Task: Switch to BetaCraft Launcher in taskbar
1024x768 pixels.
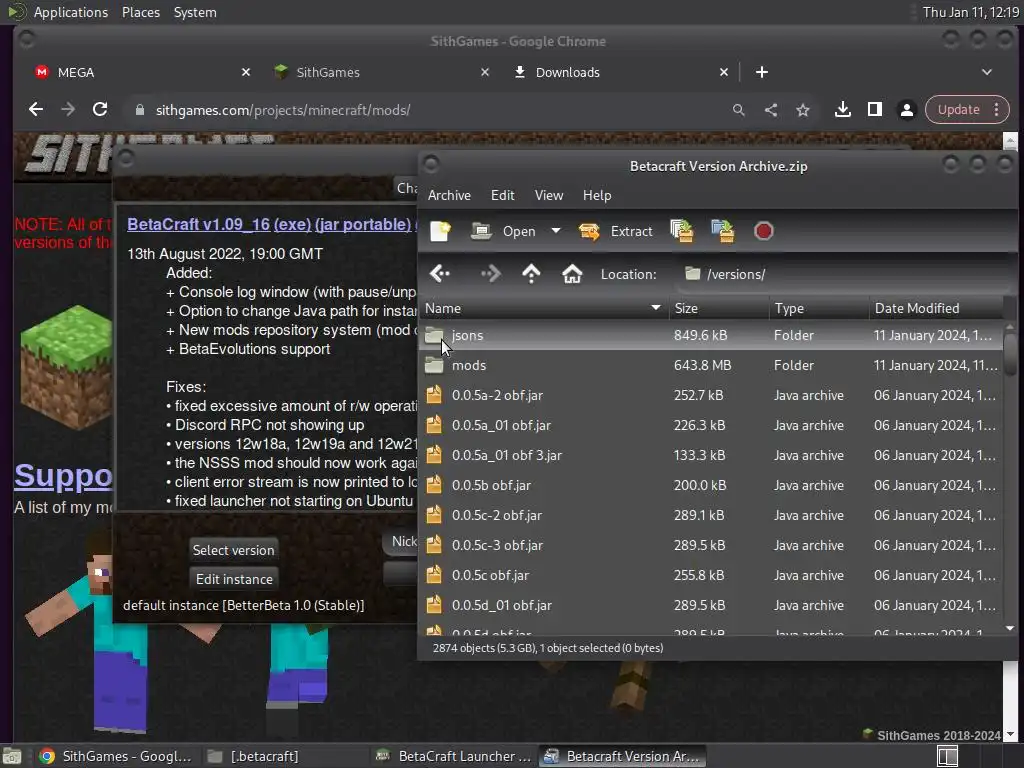Action: pos(454,756)
